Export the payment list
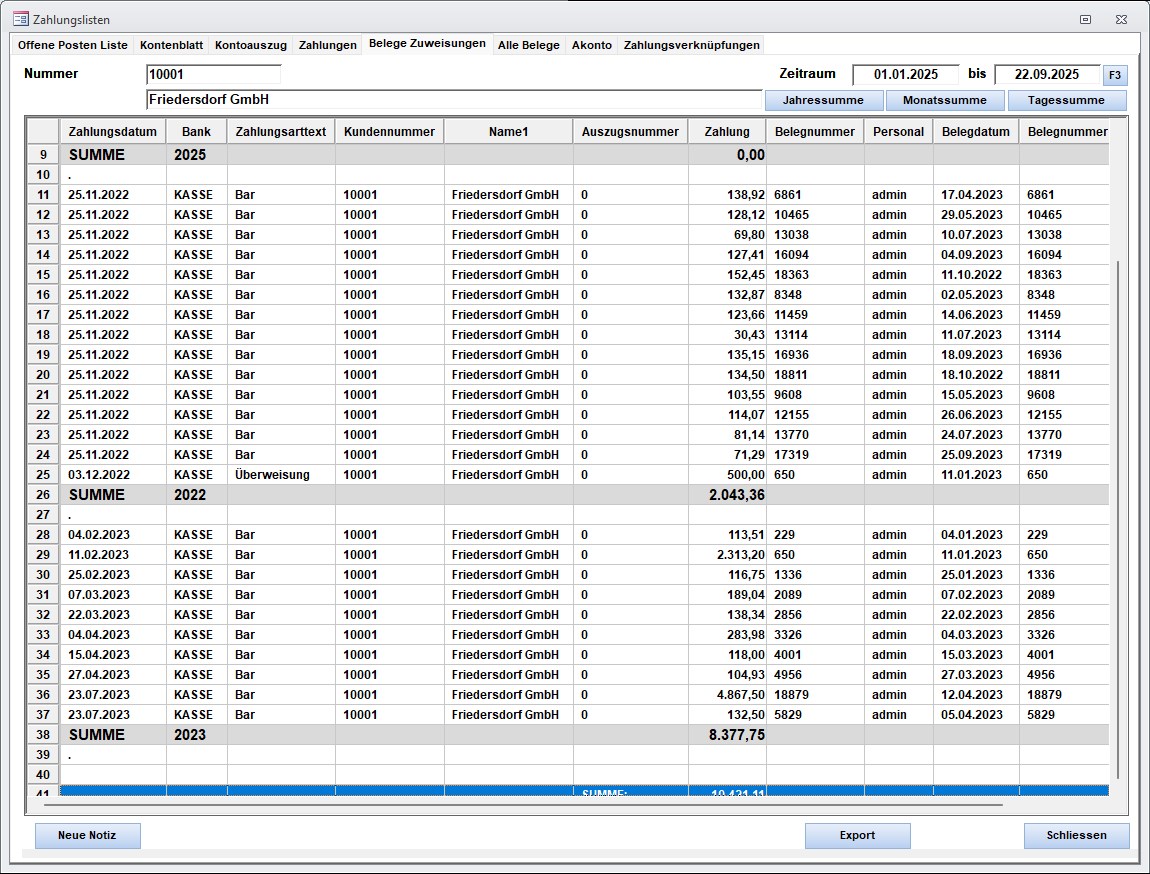 point(857,835)
